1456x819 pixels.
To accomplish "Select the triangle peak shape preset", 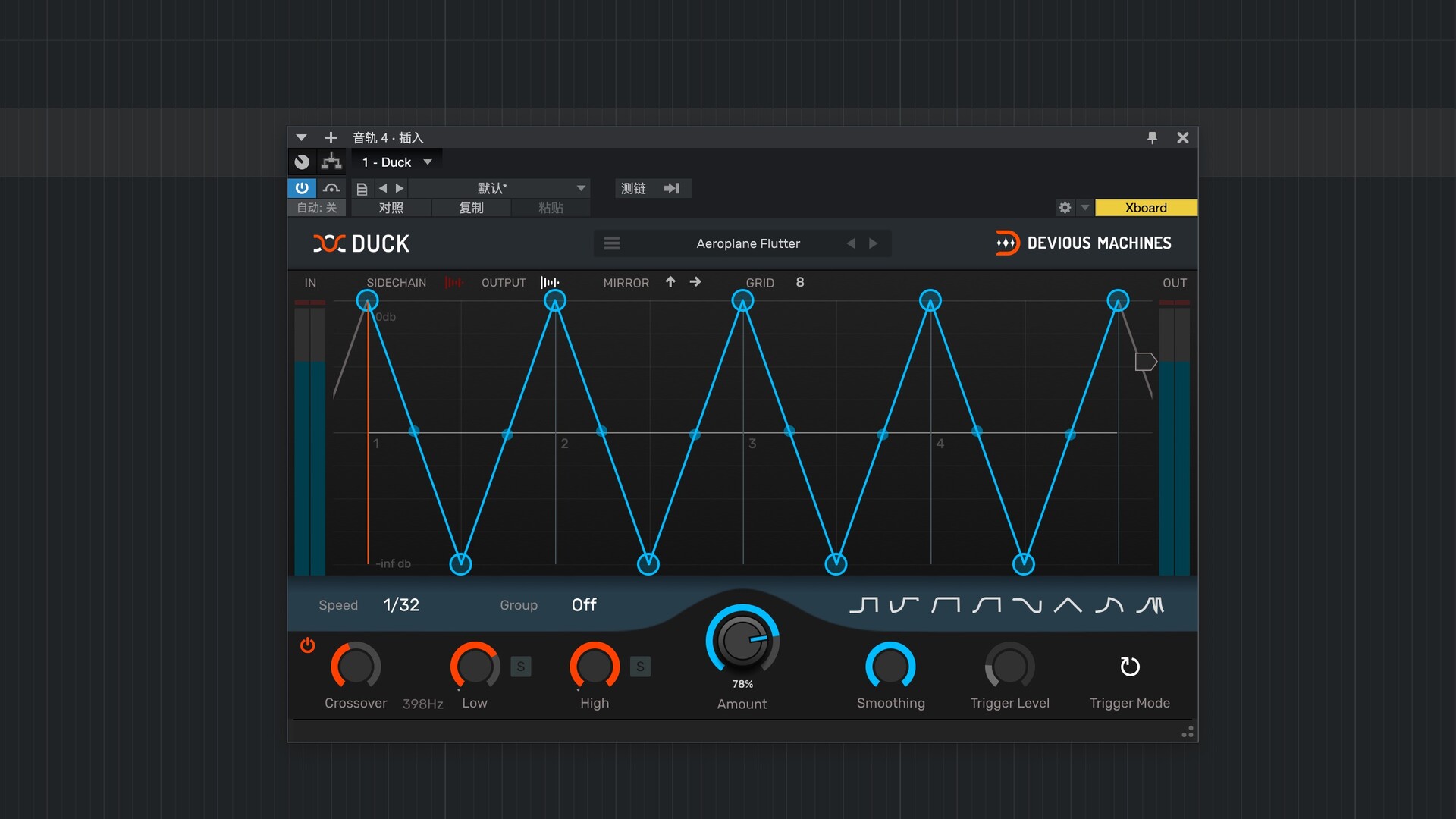I will 1068,605.
